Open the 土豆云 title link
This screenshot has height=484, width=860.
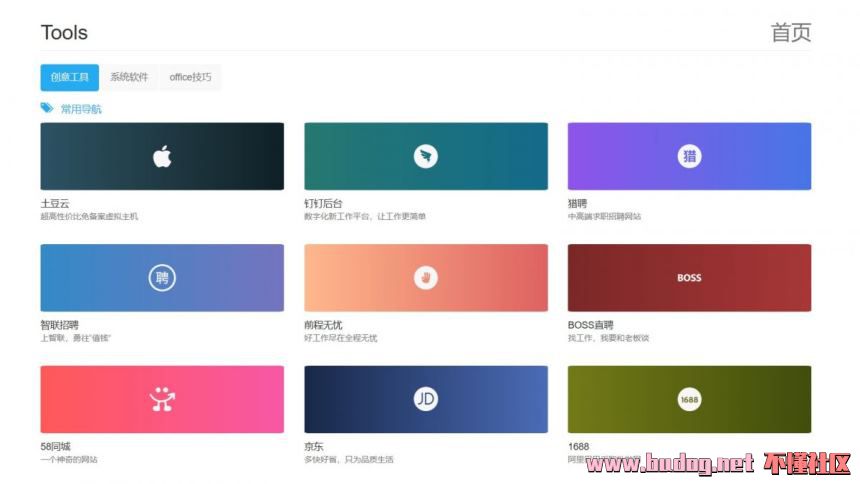coord(55,204)
